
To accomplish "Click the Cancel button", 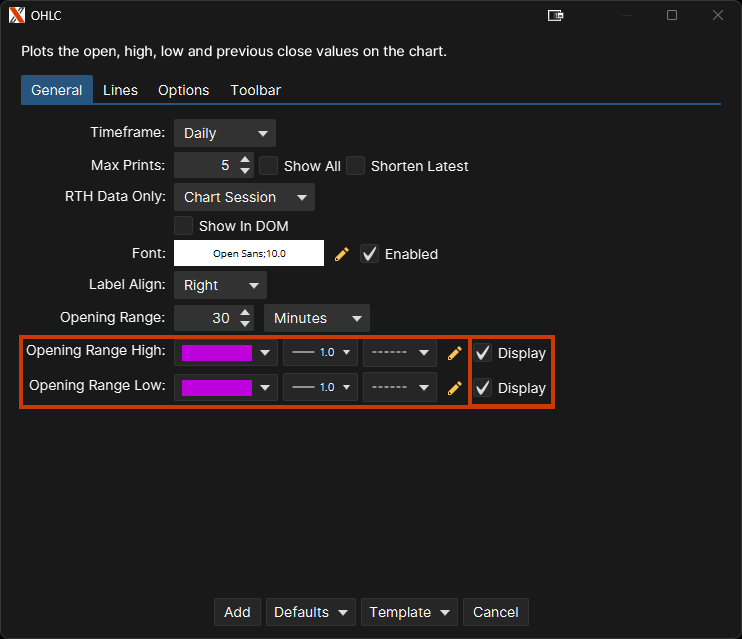I will pos(496,612).
